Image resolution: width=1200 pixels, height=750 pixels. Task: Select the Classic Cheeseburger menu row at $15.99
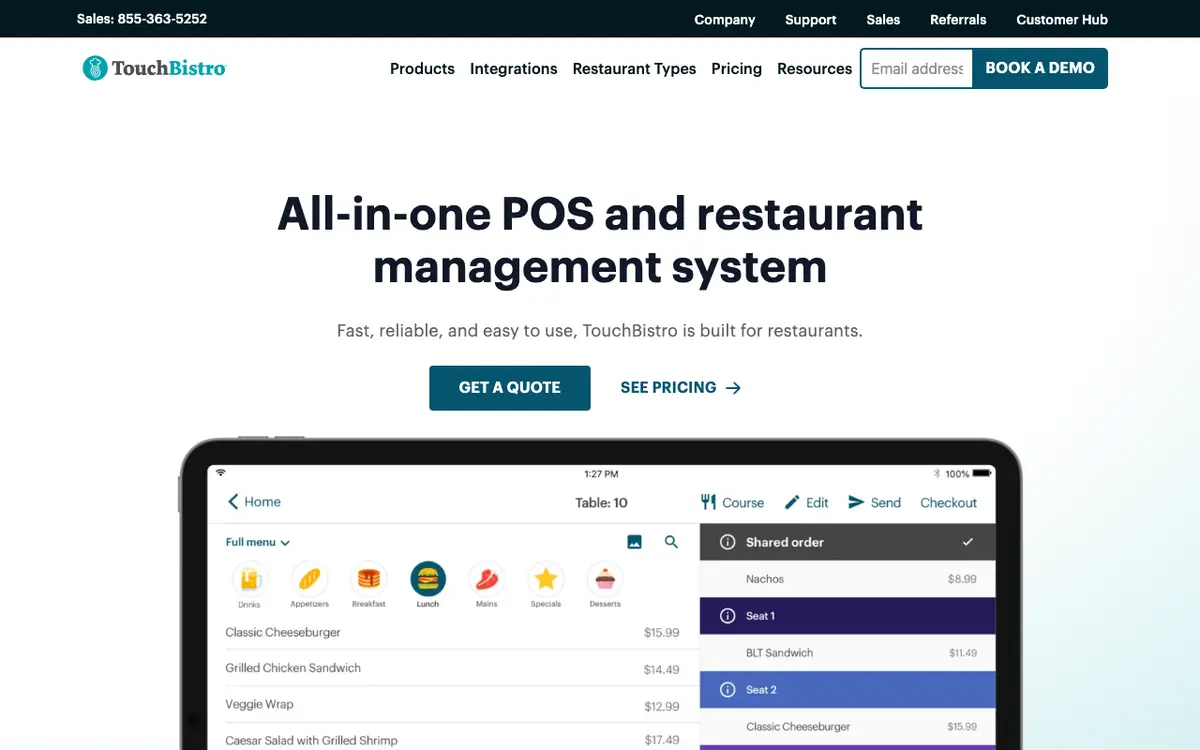(452, 632)
